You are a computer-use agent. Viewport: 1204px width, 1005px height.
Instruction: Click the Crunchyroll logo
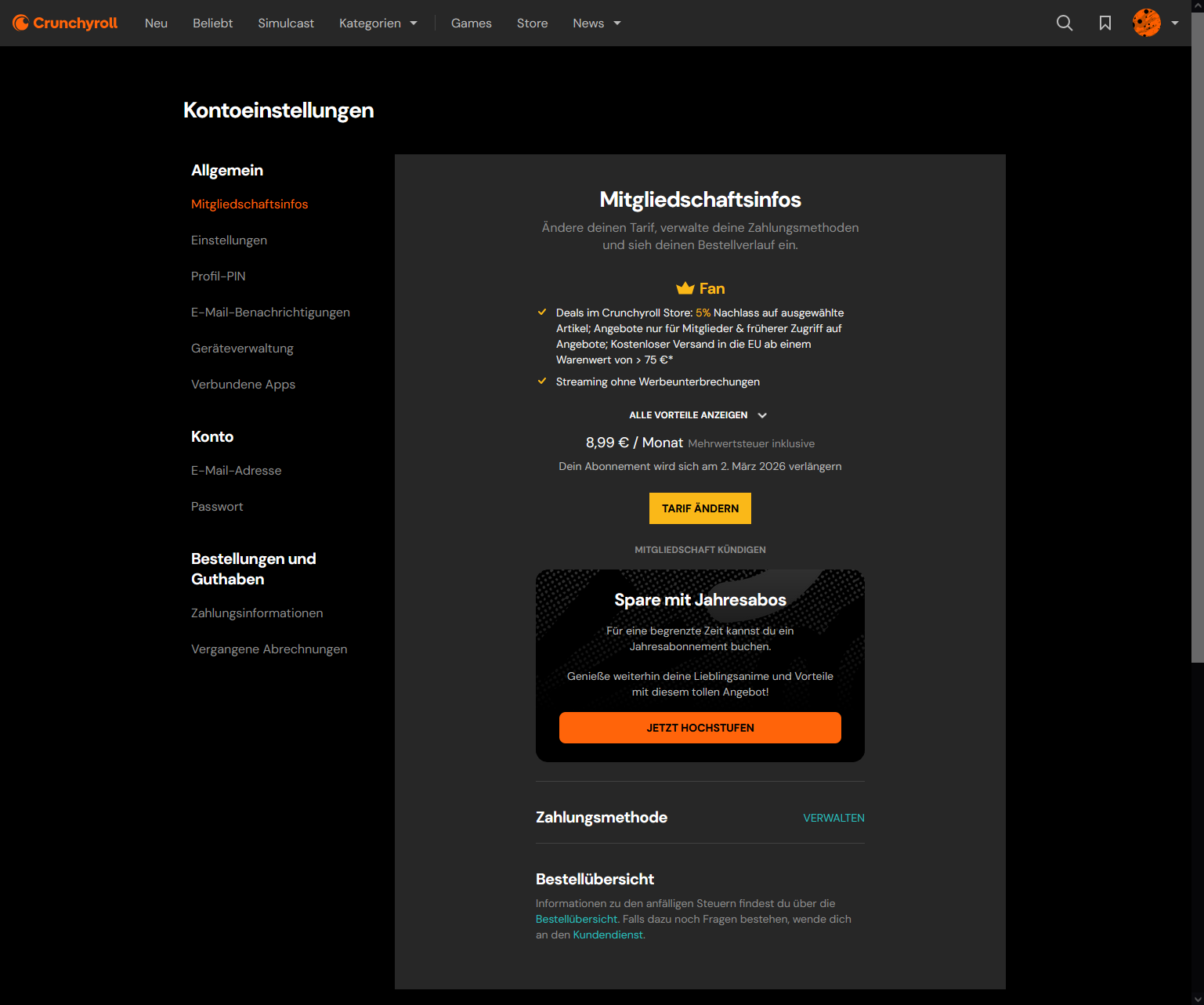coord(65,23)
